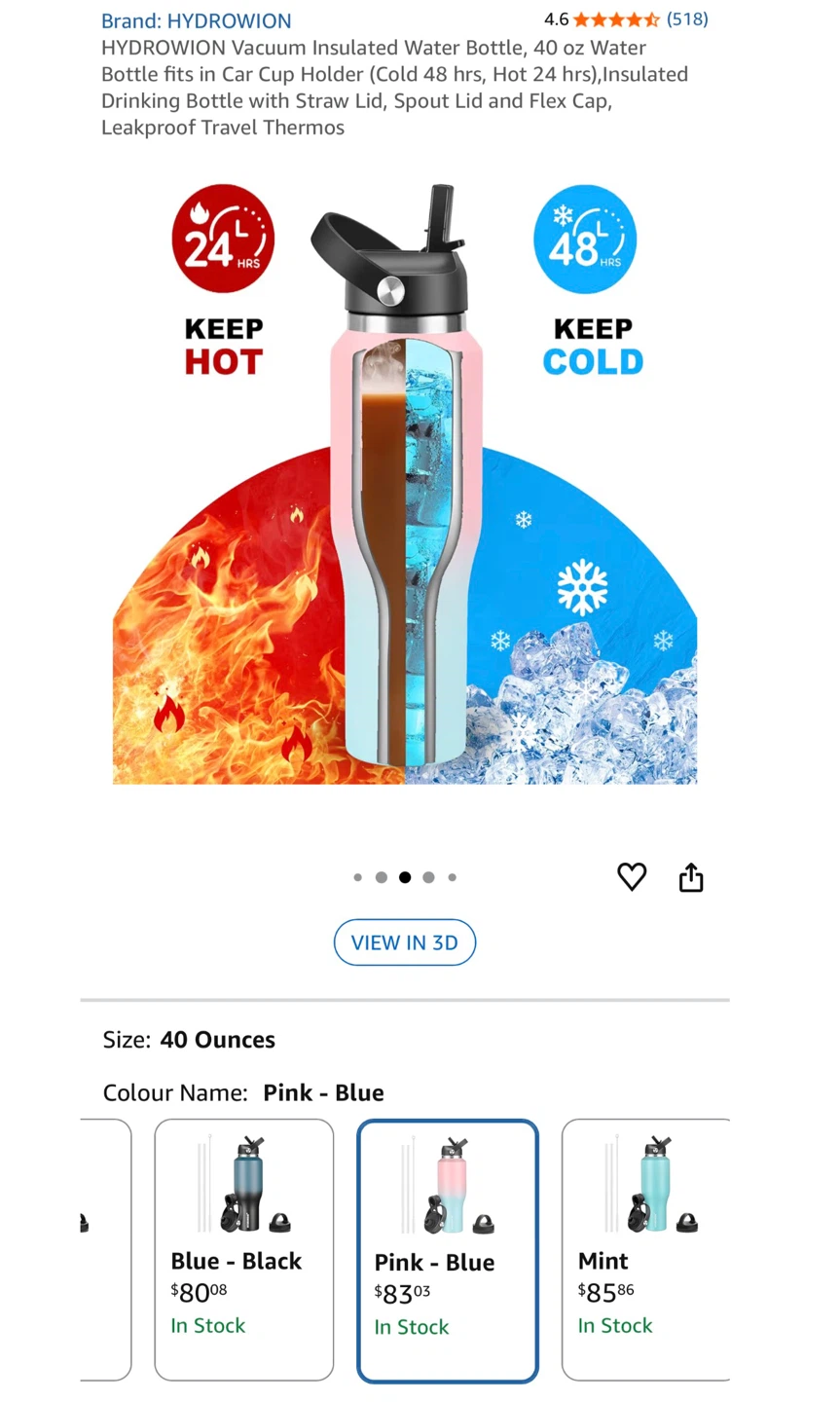Click the product title text
The height and width of the screenshot is (1402, 840).
(395, 88)
